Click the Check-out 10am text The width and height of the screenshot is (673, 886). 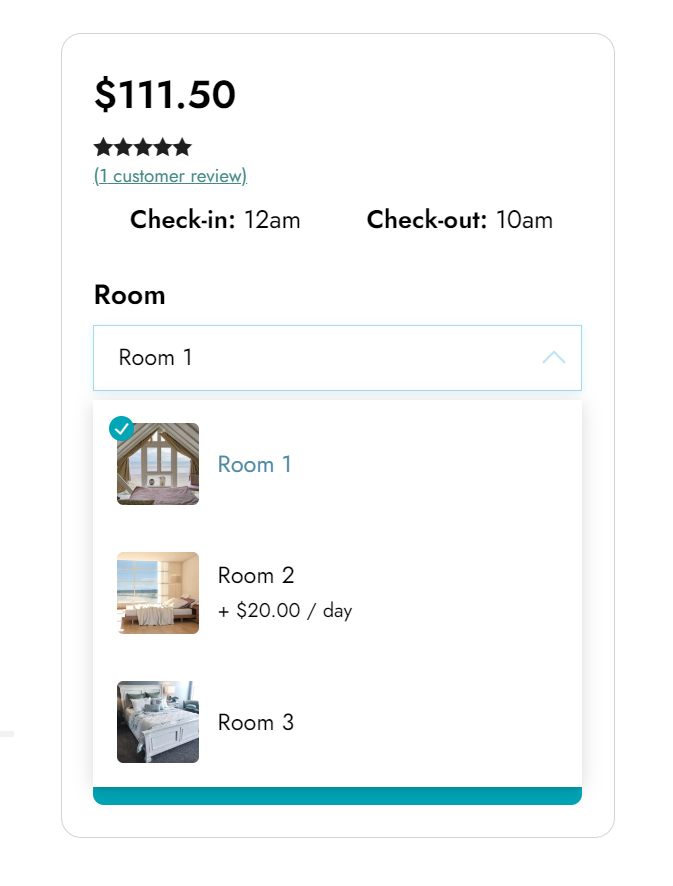click(x=460, y=220)
